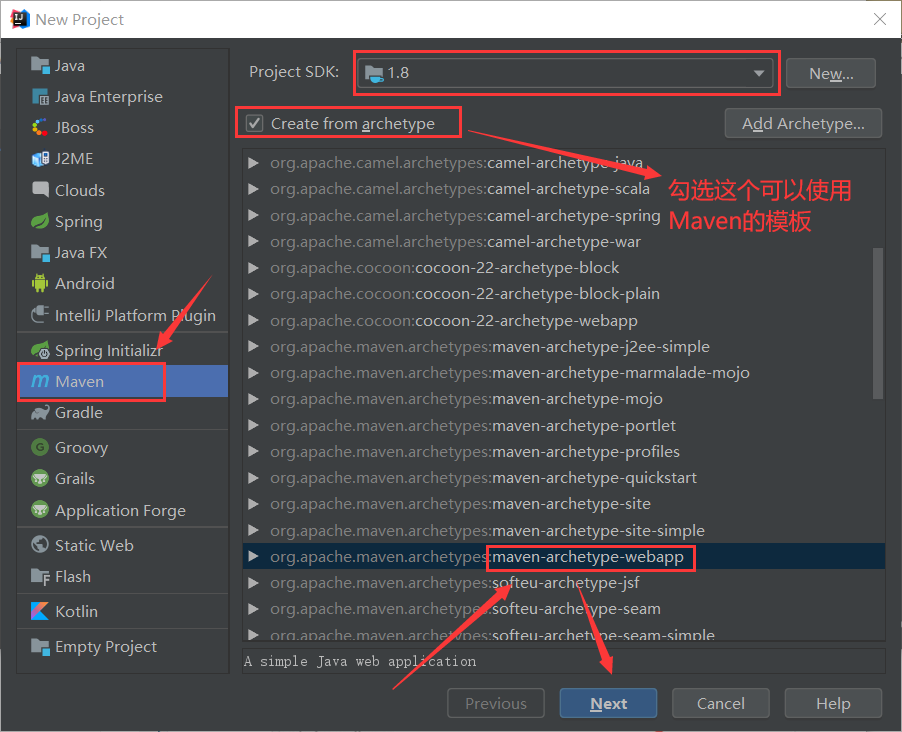Select the Spring project type label
The image size is (902, 732).
click(x=79, y=222)
